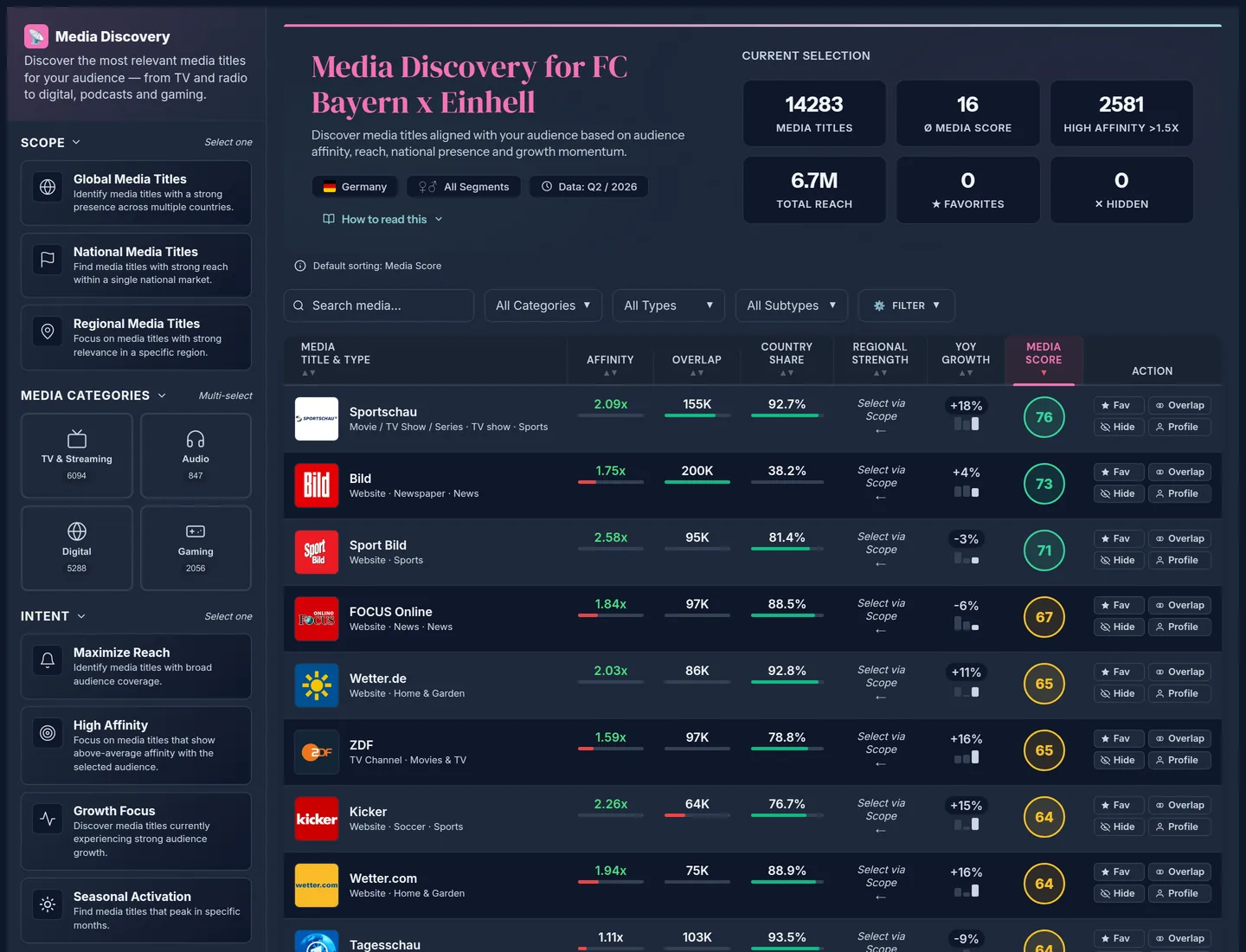1246x952 pixels.
Task: Toggle the TV & Streaming category
Action: tap(77, 455)
